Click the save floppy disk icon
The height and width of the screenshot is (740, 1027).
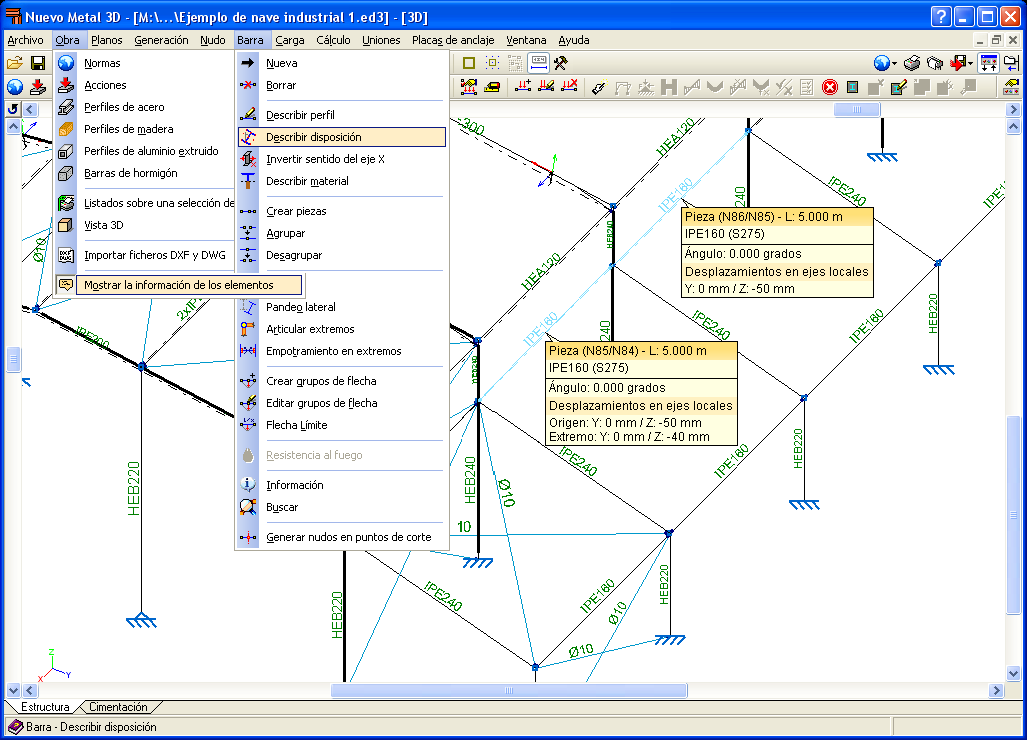tap(37, 63)
